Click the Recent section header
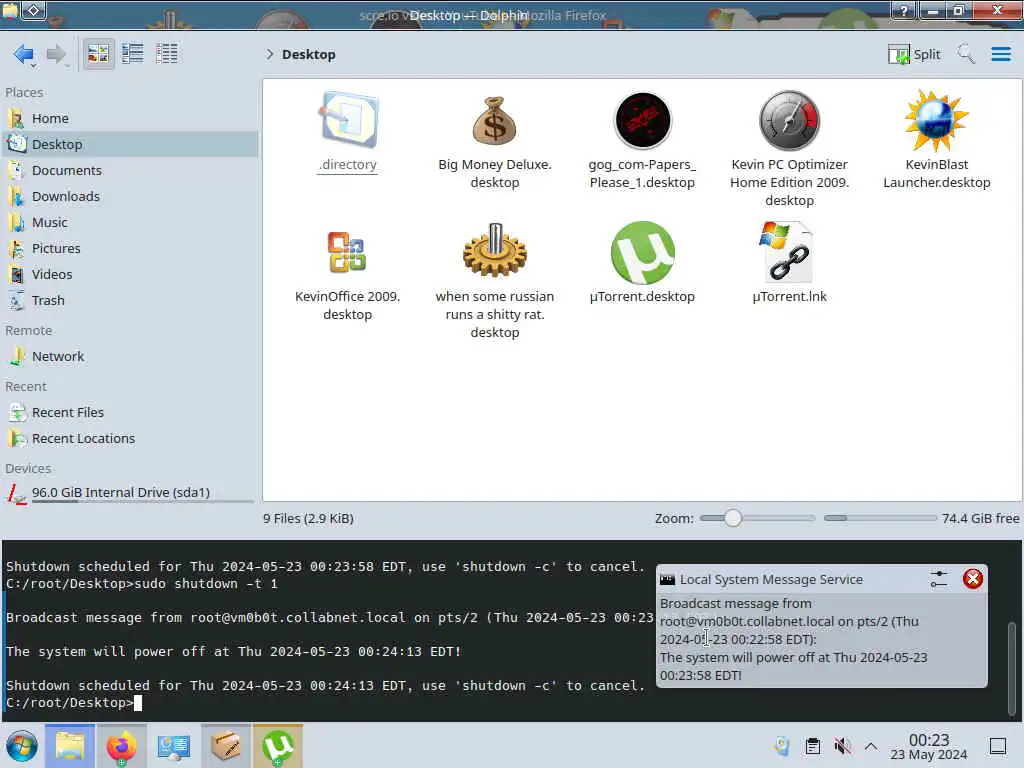 pos(26,387)
